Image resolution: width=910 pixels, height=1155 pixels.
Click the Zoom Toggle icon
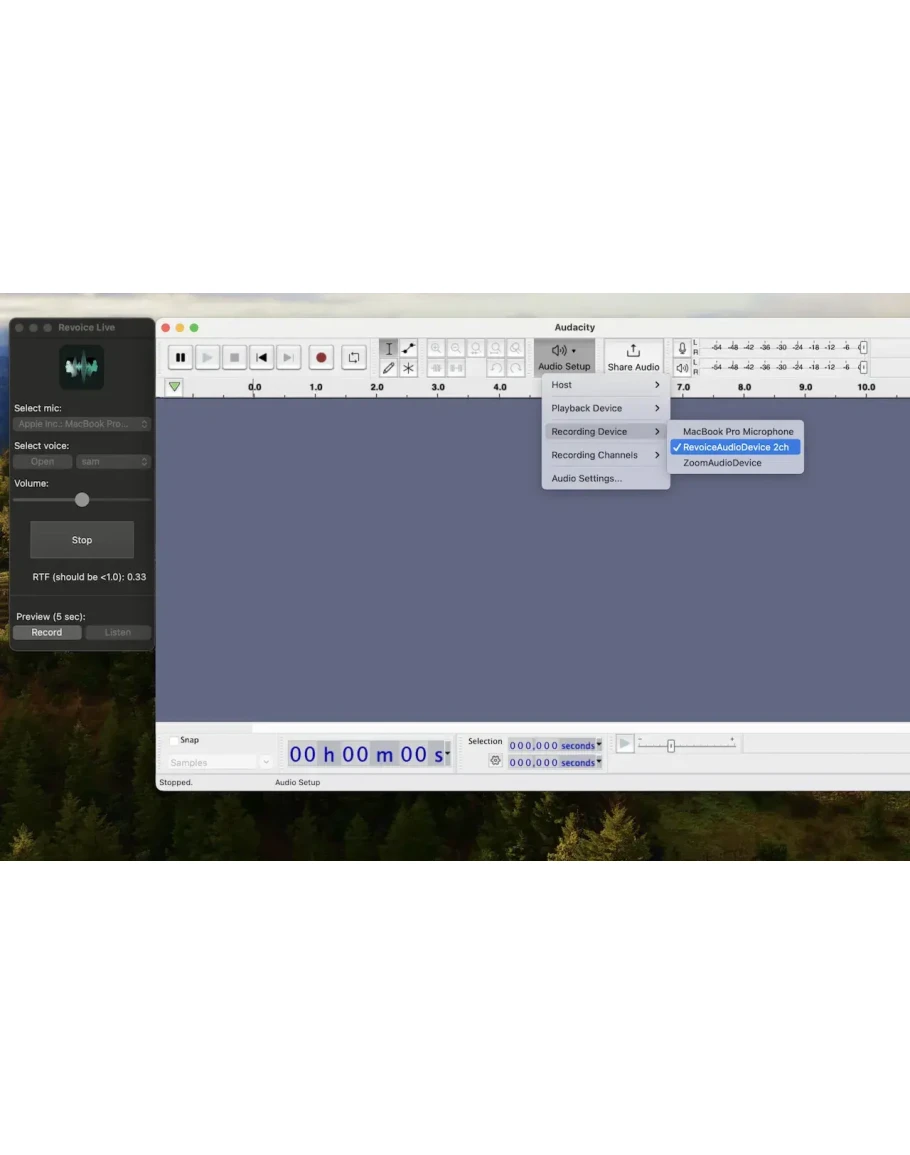click(x=516, y=348)
